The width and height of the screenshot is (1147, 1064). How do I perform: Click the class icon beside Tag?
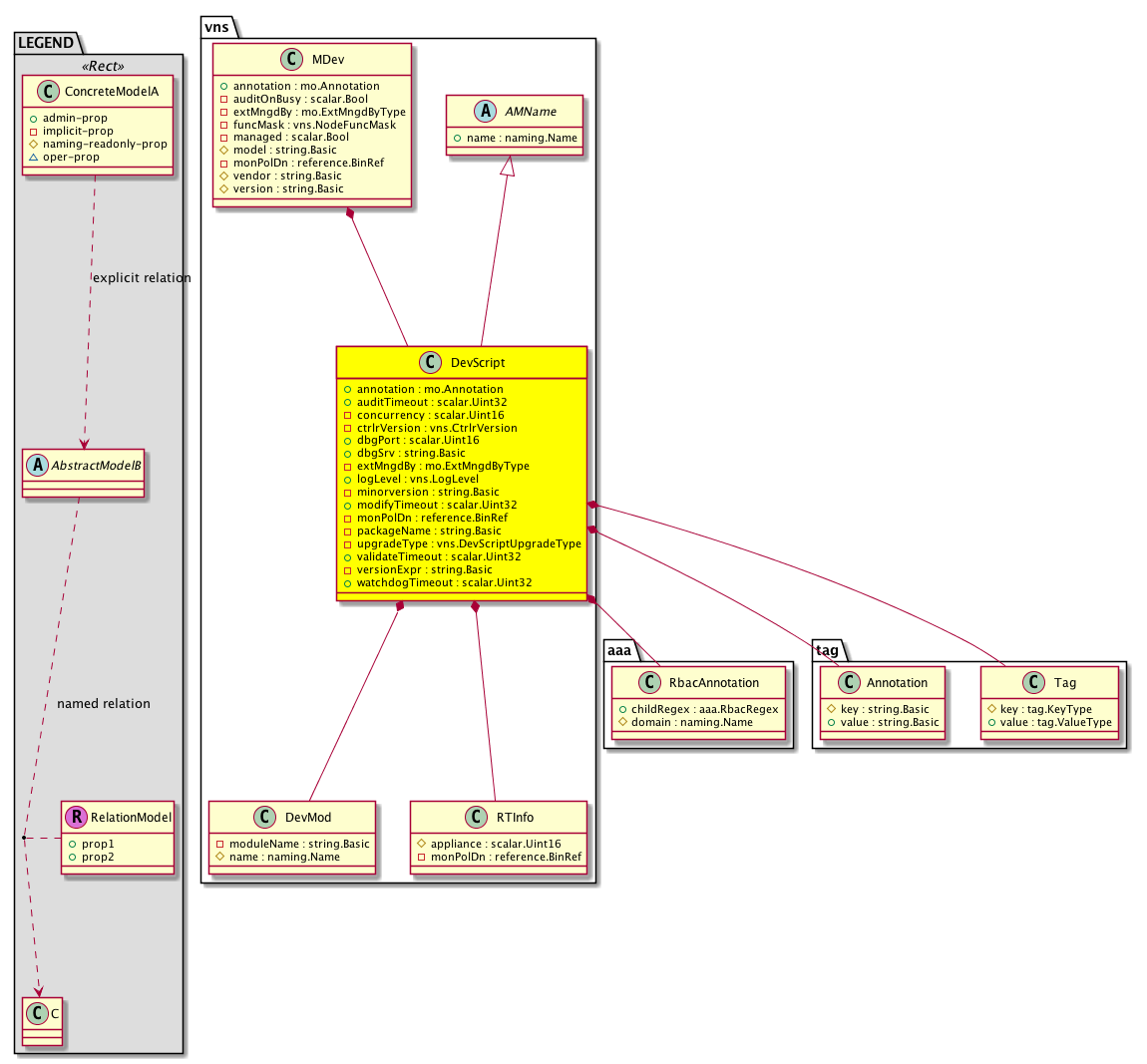(x=1033, y=683)
